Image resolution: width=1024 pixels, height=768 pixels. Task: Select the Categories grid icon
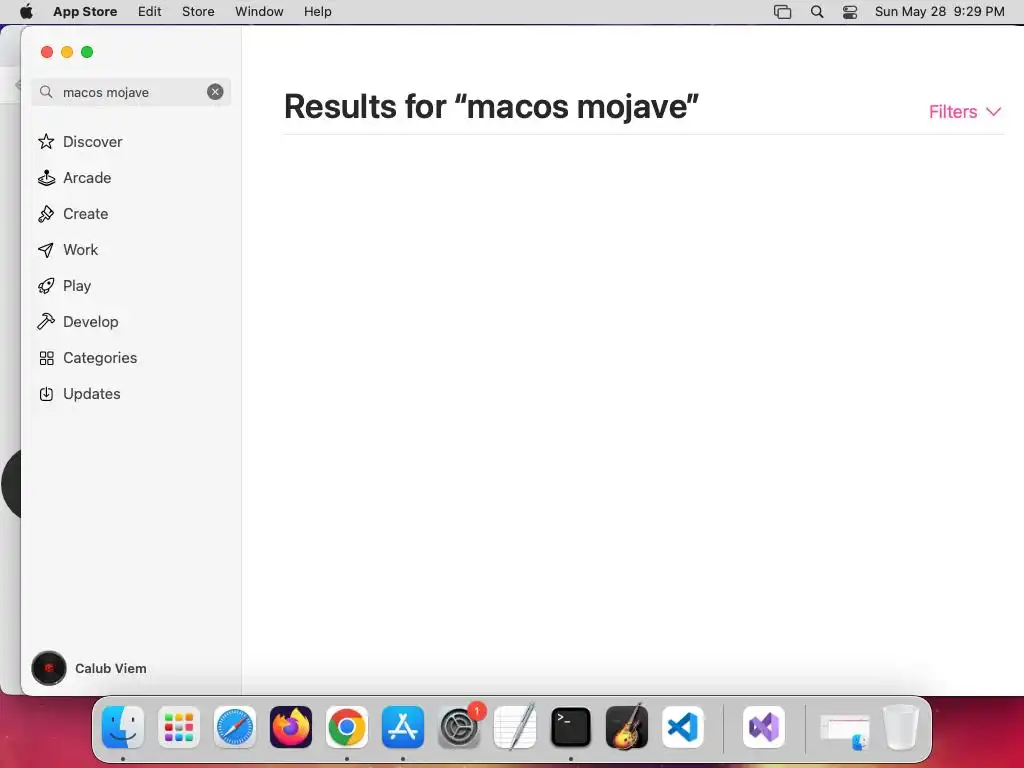pyautogui.click(x=46, y=358)
